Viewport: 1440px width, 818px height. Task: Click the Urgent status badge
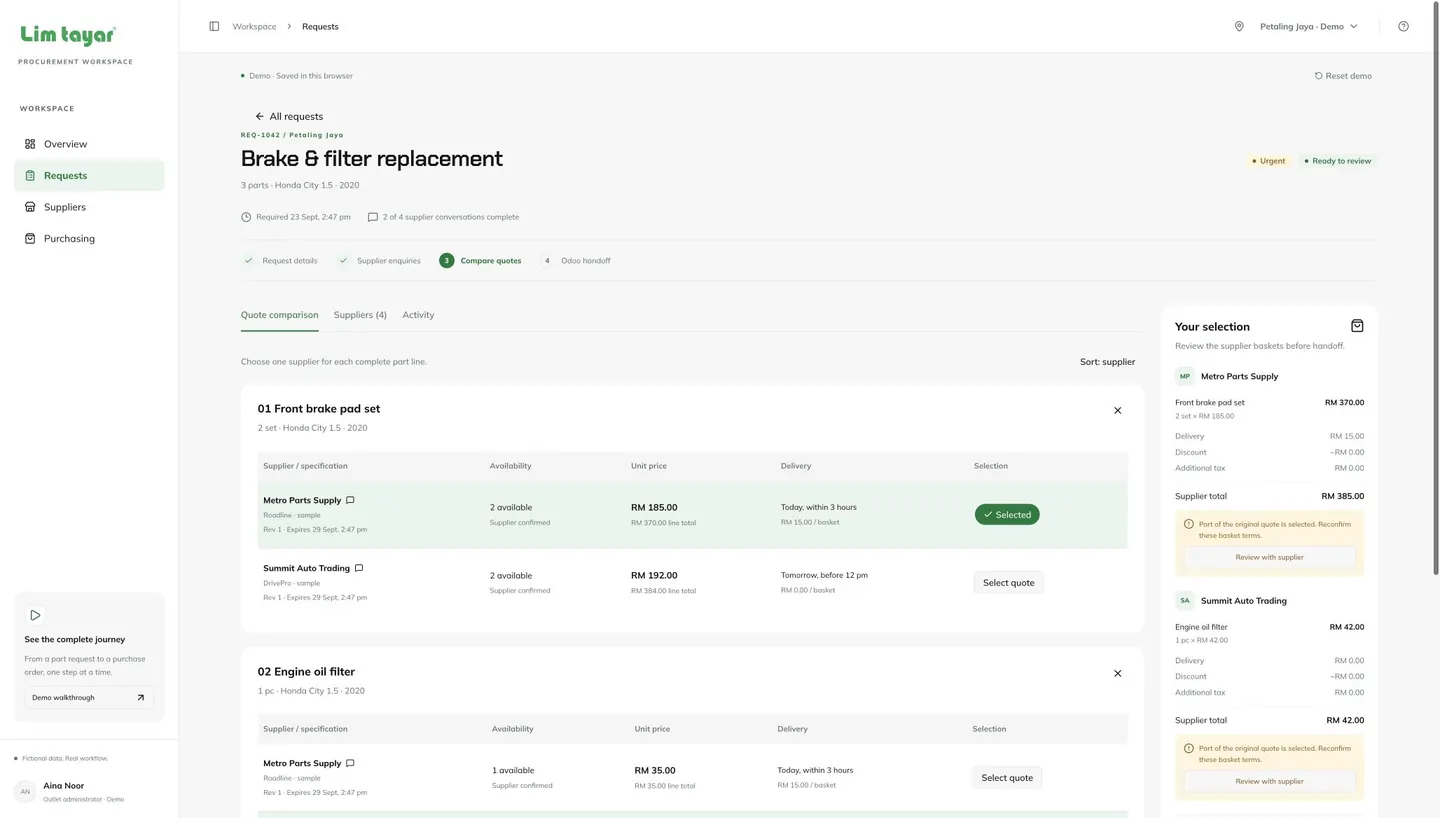(1268, 161)
